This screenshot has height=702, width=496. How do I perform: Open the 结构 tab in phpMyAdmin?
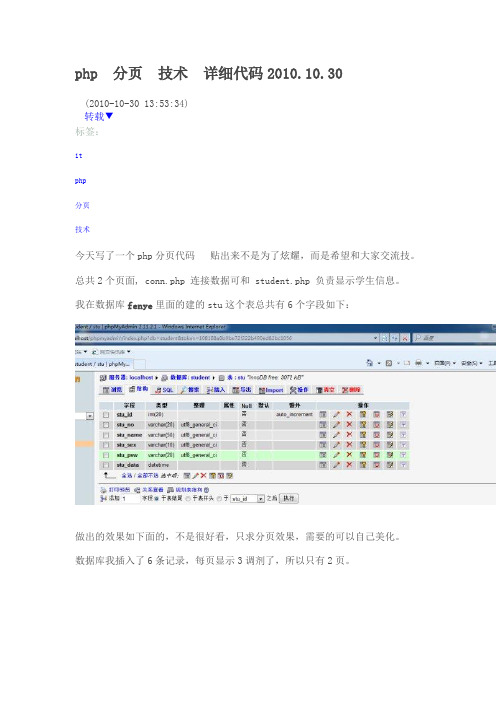pyautogui.click(x=138, y=389)
